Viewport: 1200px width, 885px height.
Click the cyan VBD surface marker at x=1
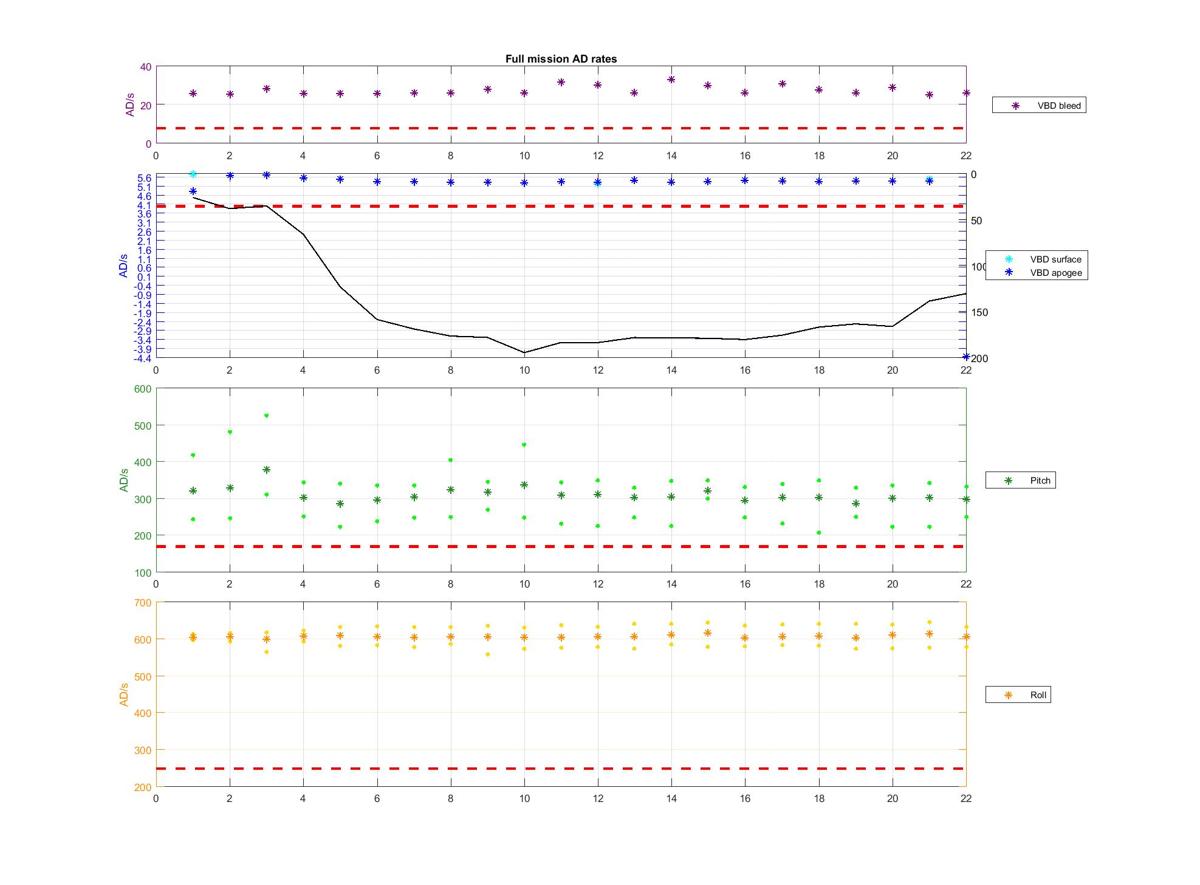point(193,174)
